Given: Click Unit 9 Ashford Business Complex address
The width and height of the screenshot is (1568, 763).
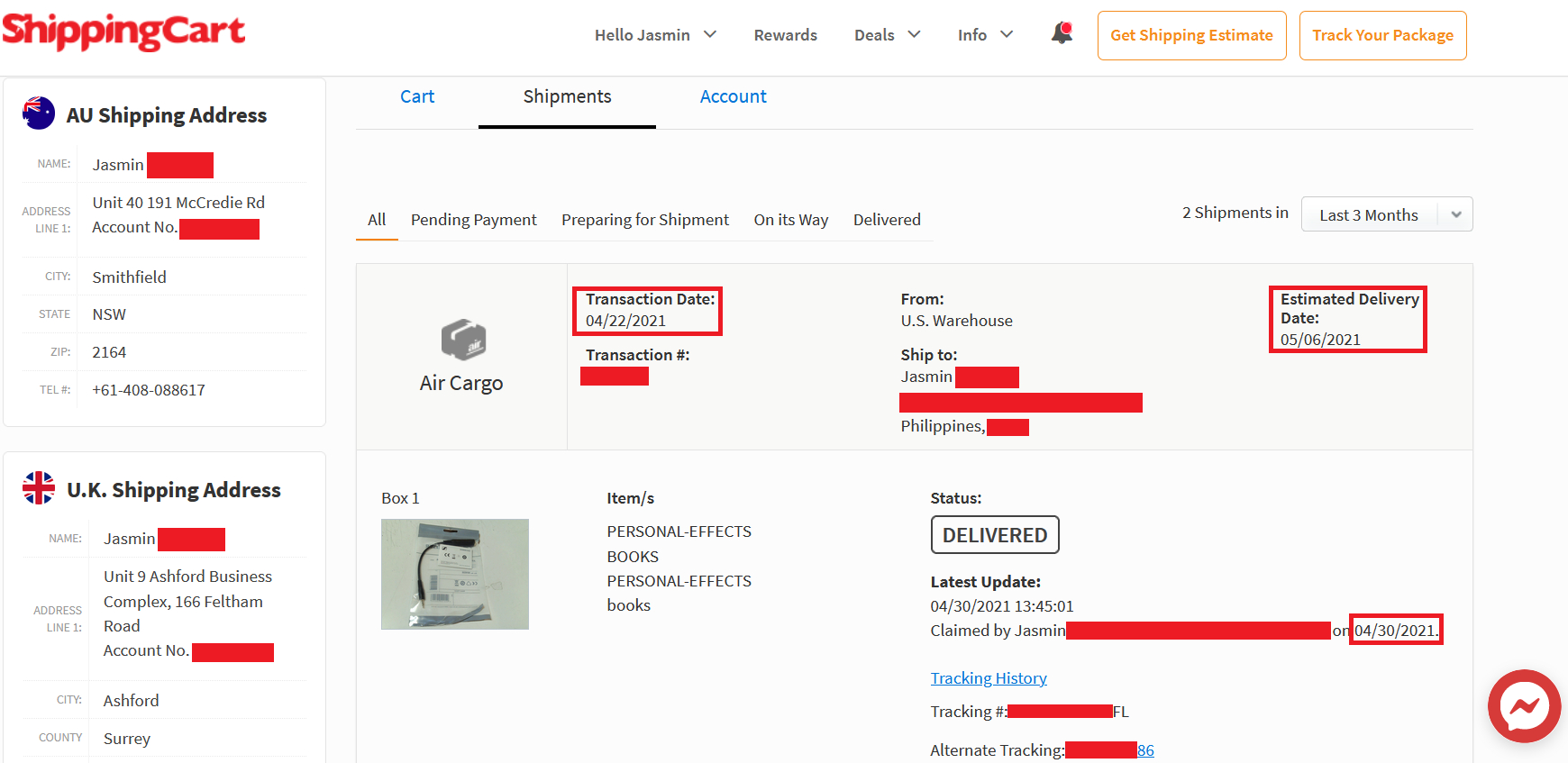Looking at the screenshot, I should tap(187, 601).
